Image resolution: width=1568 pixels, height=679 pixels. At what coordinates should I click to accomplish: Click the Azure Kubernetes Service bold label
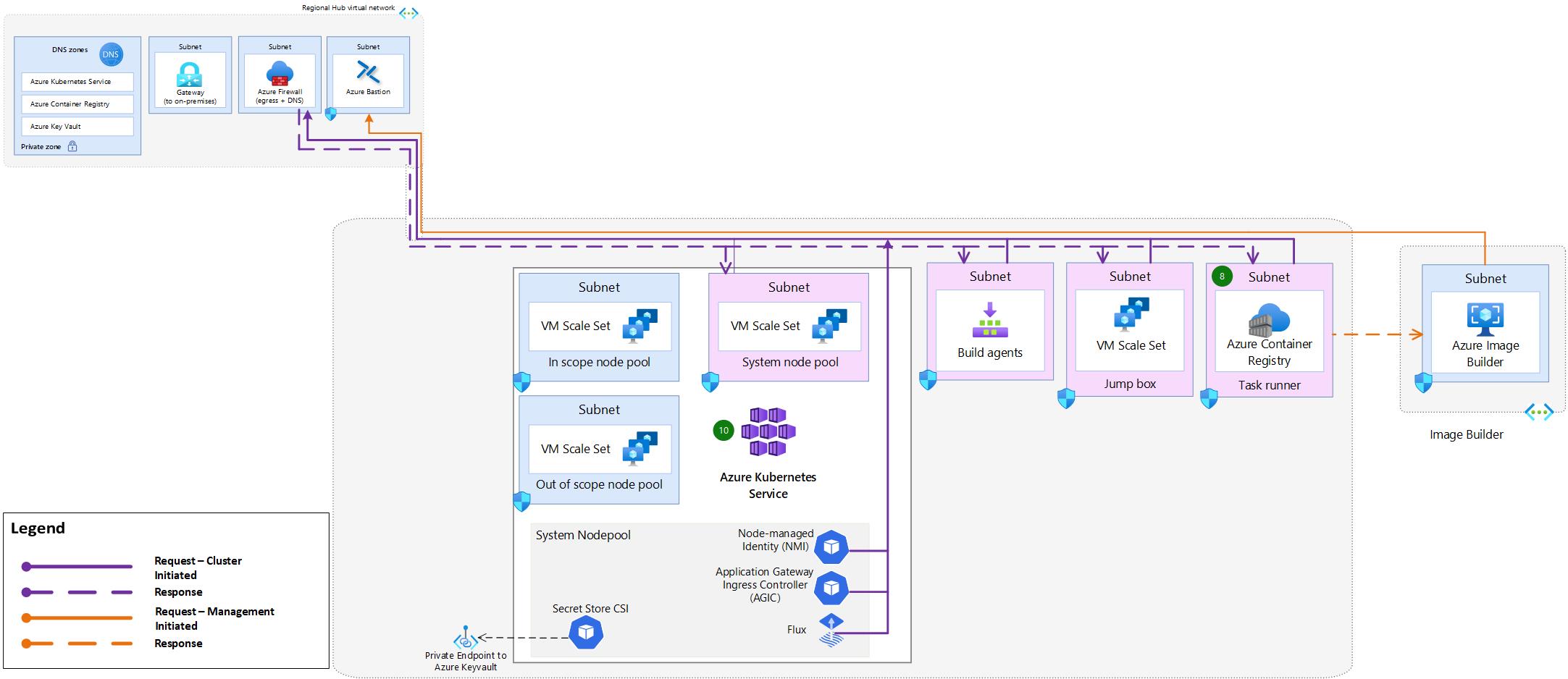point(768,486)
